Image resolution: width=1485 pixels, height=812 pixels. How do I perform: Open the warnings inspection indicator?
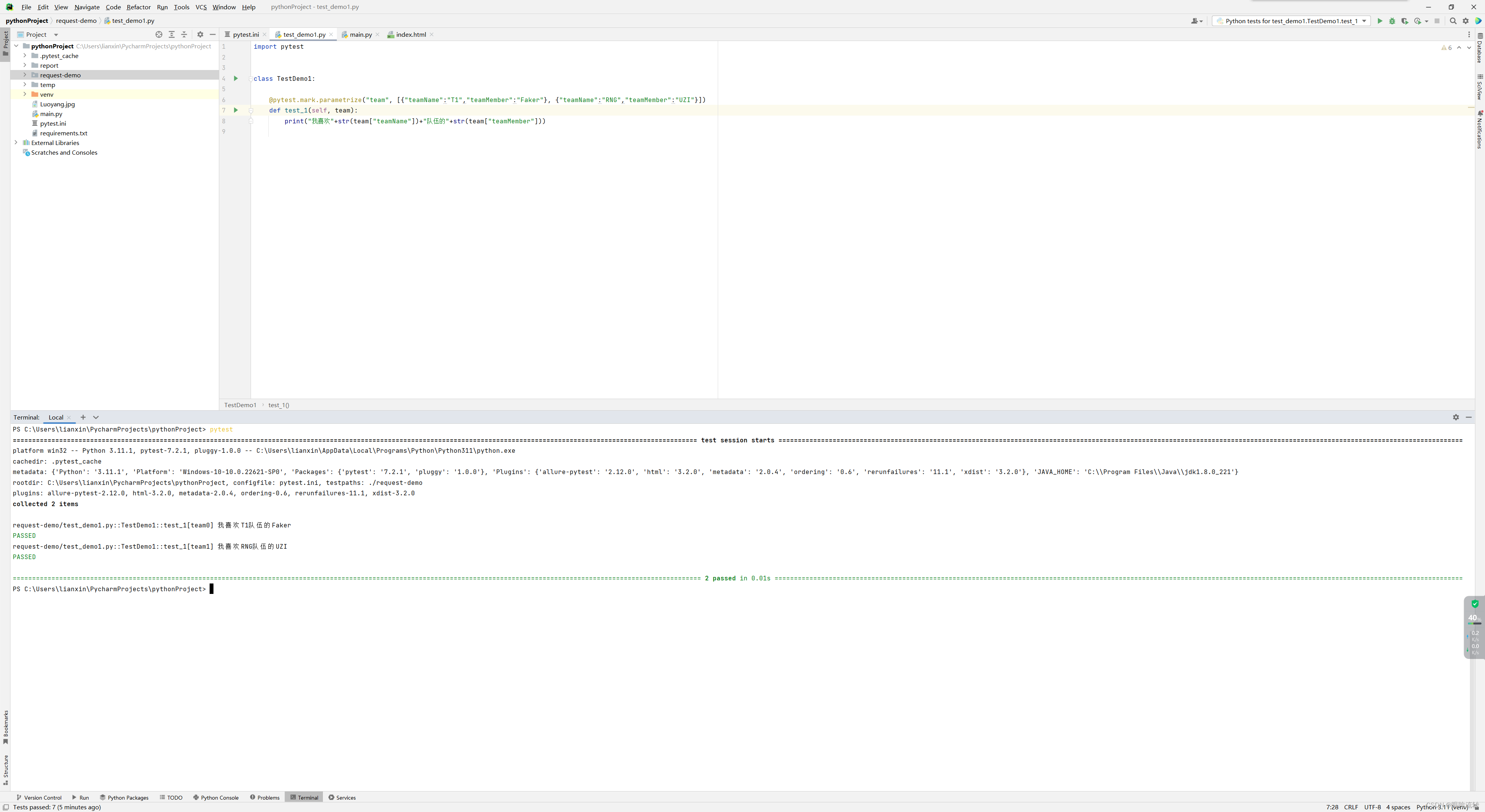1446,47
